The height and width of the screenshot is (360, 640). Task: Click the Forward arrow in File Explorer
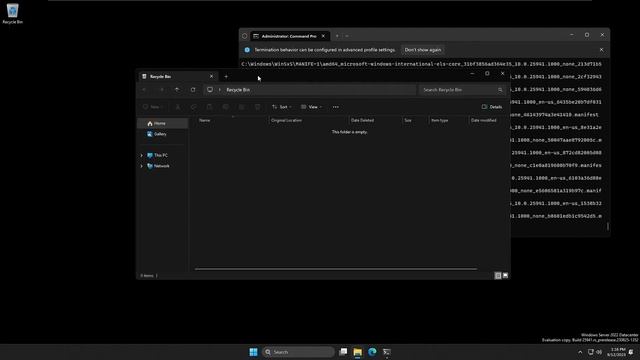(x=161, y=90)
